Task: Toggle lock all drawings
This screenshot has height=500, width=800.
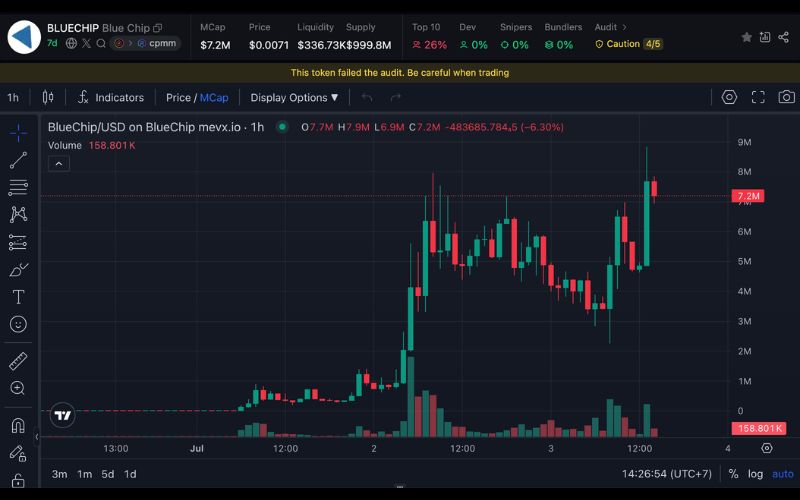Action: click(x=18, y=480)
